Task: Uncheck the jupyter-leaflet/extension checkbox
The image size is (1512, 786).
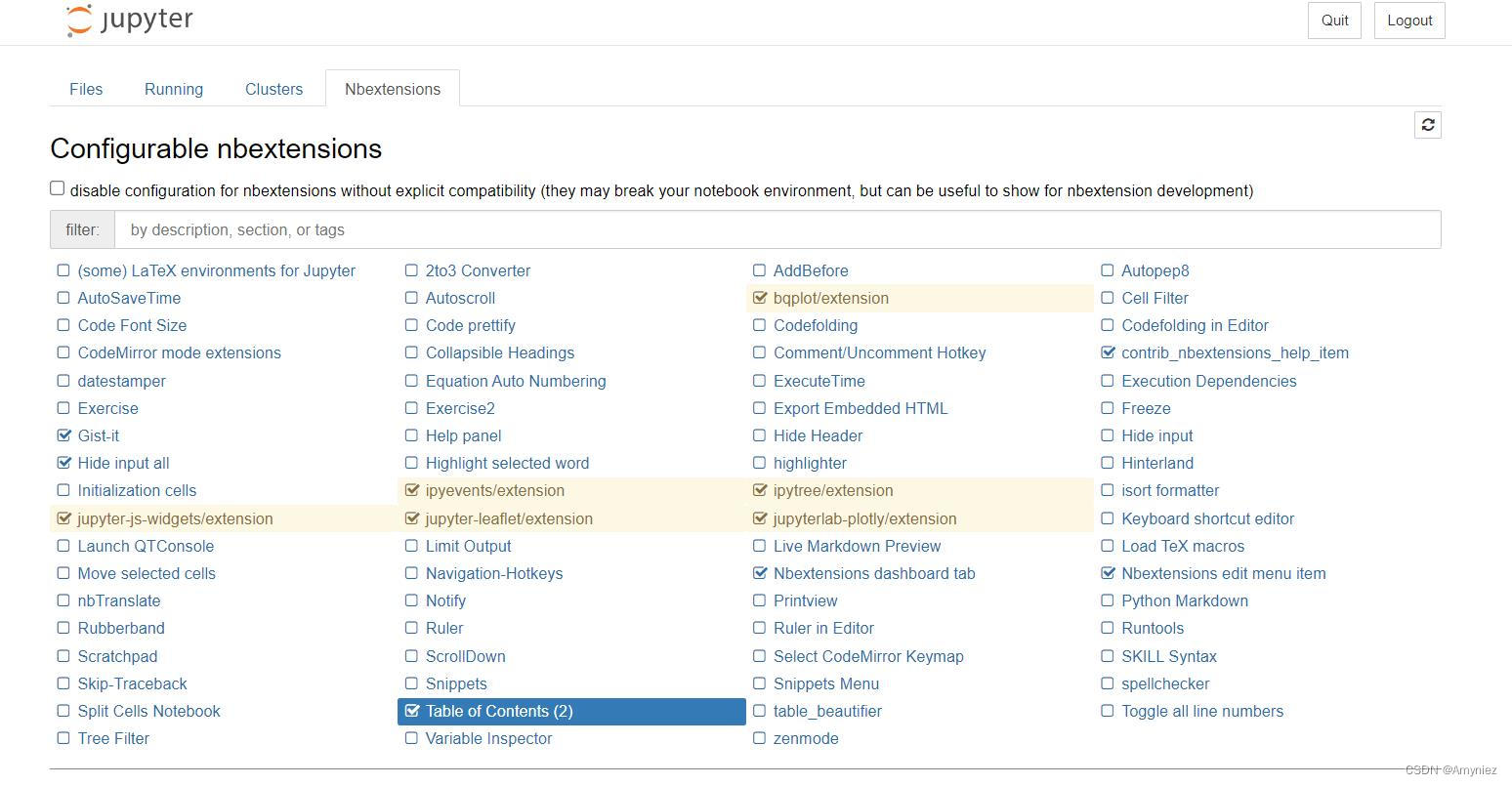Action: pos(411,518)
